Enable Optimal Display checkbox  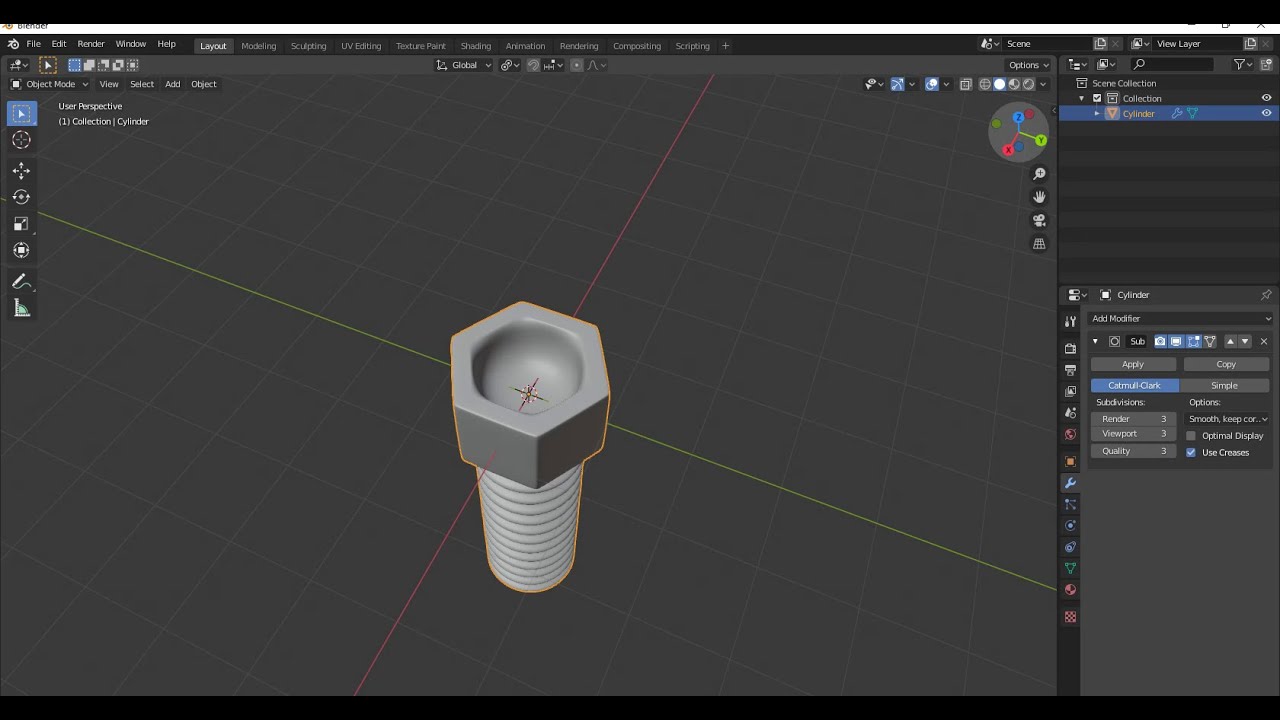[x=1191, y=436]
